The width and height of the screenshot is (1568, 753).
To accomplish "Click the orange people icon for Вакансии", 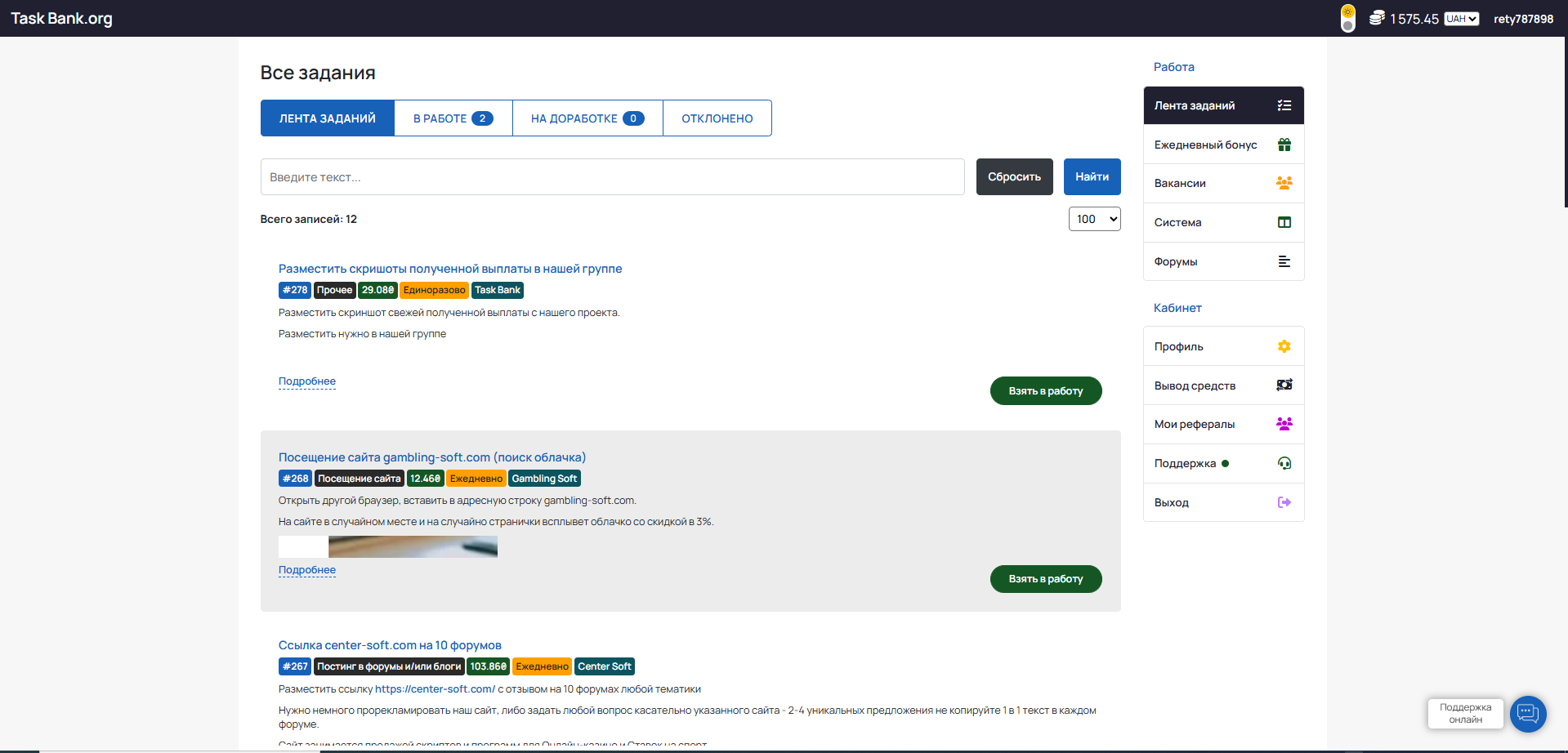I will click(1284, 183).
